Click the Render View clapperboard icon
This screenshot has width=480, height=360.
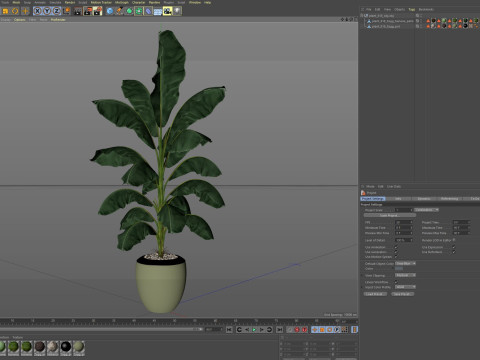pyautogui.click(x=77, y=11)
